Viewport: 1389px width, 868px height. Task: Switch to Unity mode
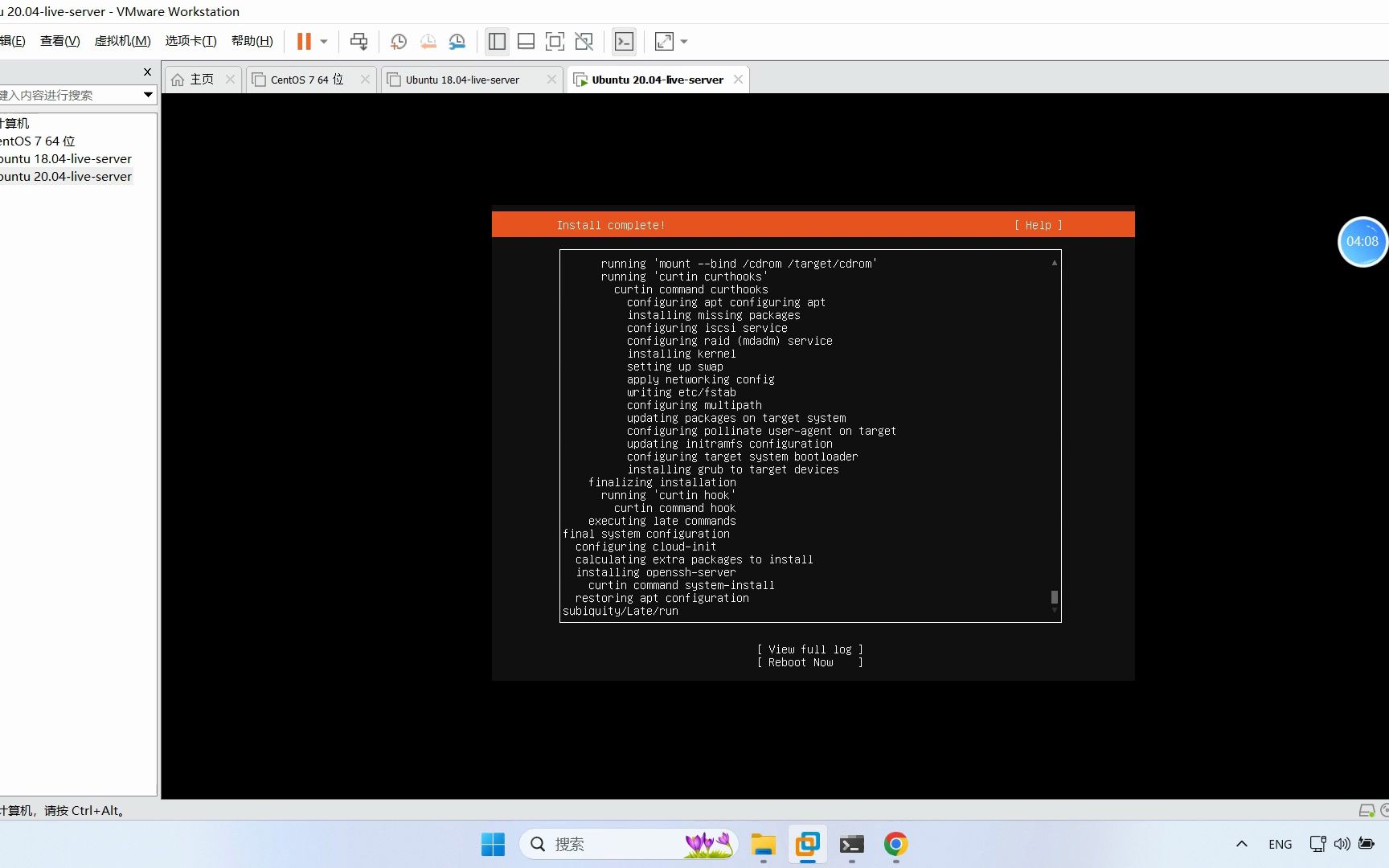tap(584, 41)
